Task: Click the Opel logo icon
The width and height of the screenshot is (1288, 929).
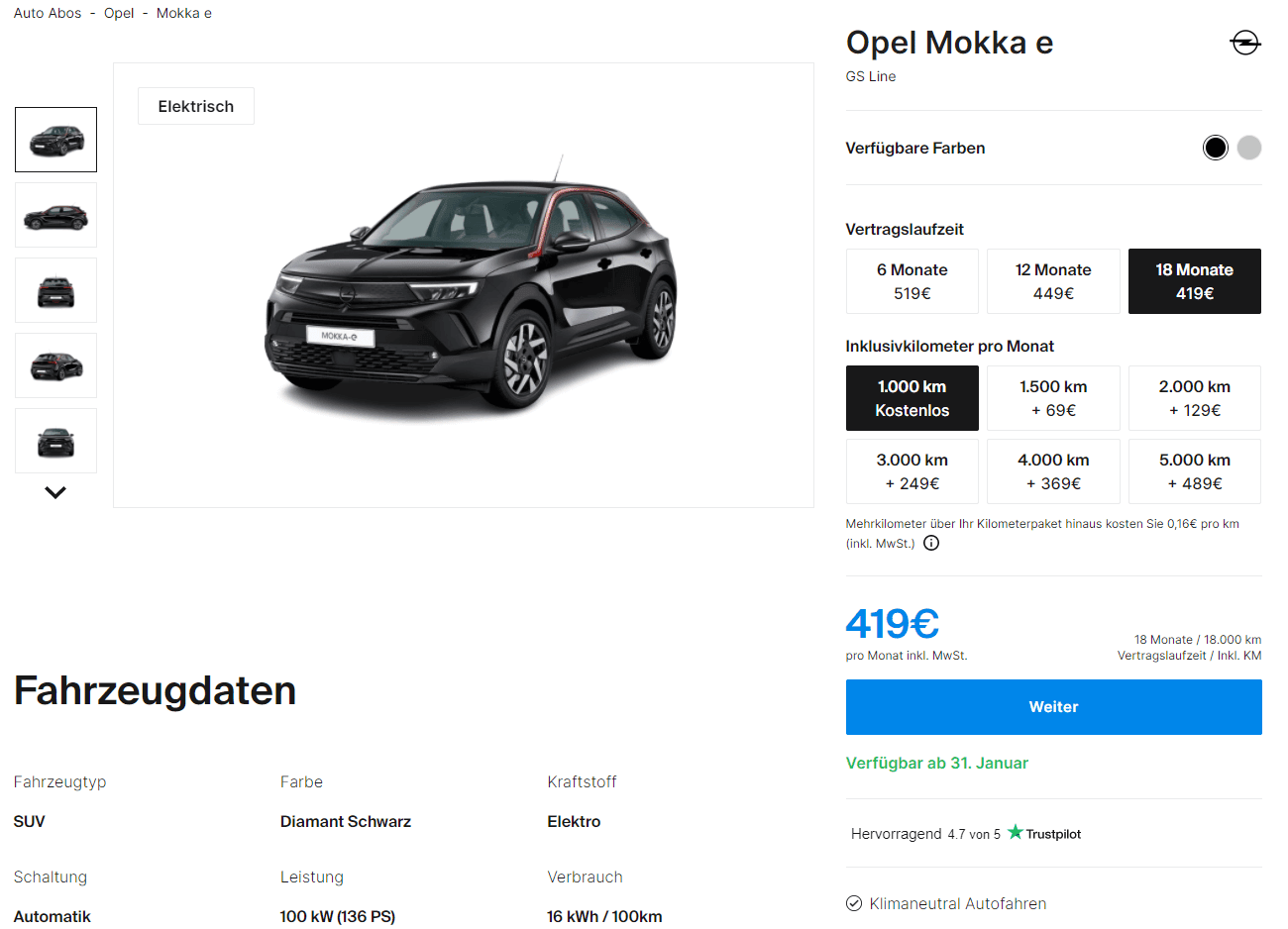Action: pyautogui.click(x=1244, y=43)
